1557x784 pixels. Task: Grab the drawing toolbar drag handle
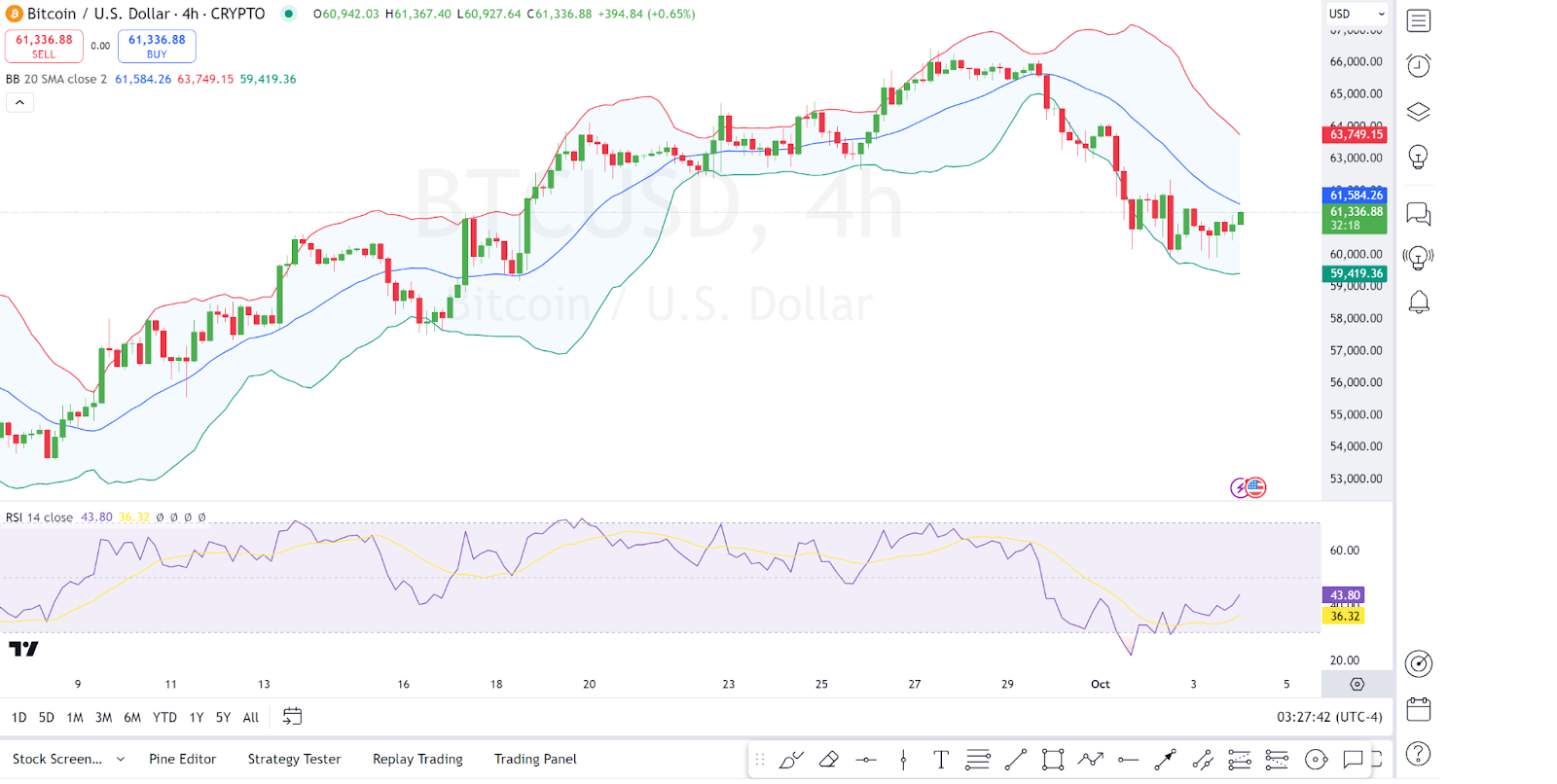[760, 760]
